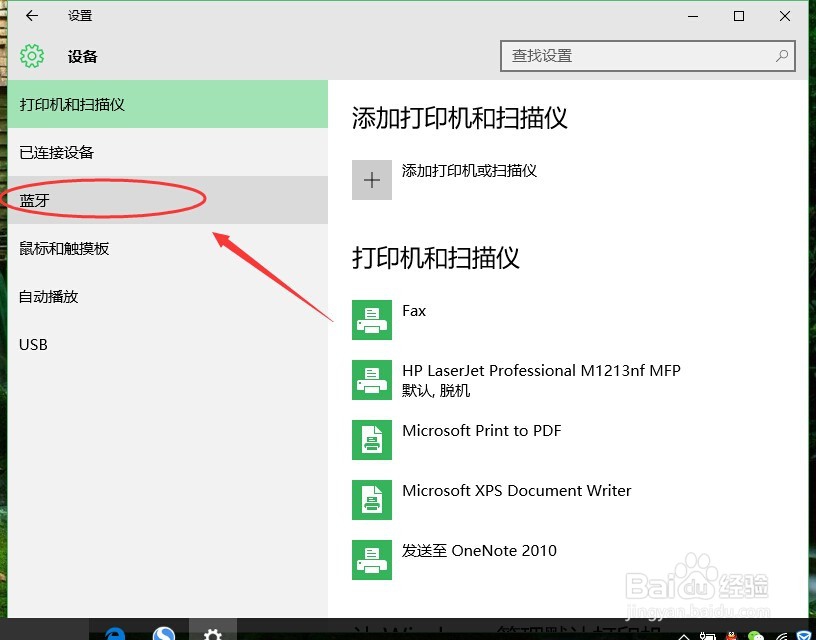Screen dimensions: 816x640
Task: Open 鼠标和触摸板 settings
Action: pyautogui.click(x=168, y=248)
